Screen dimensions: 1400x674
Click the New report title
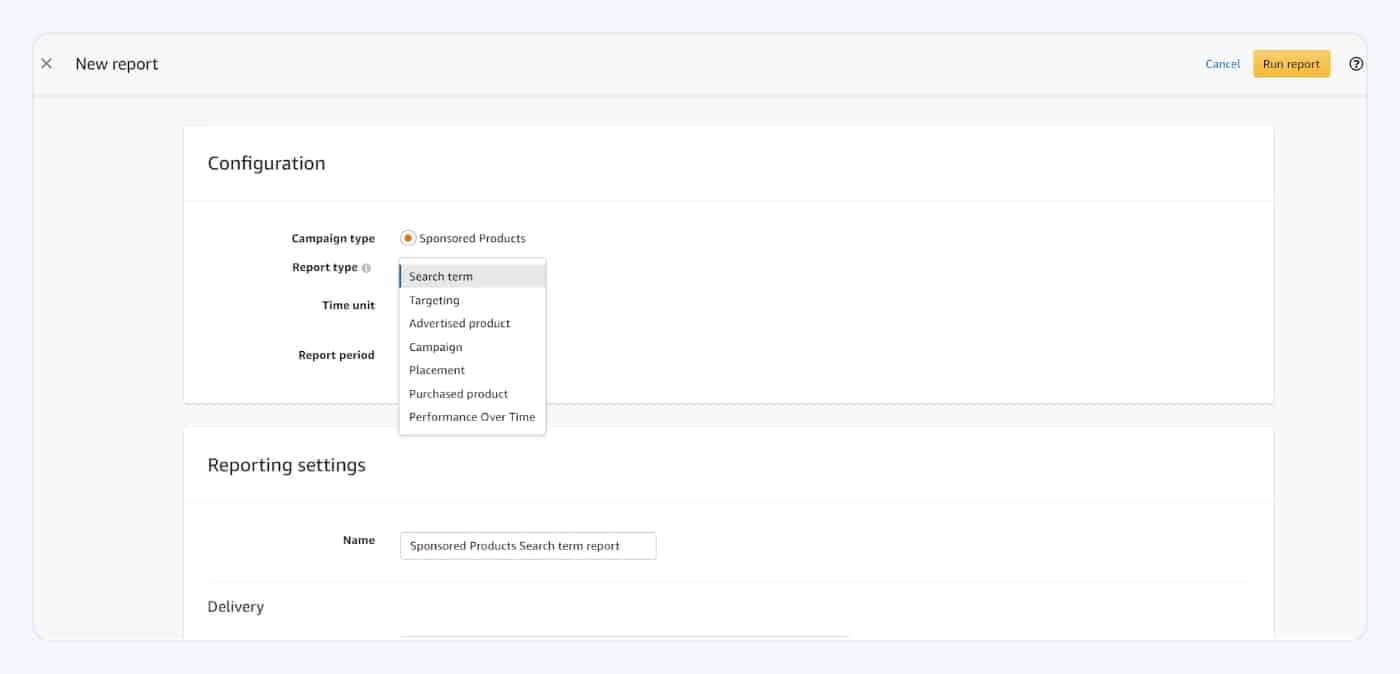(x=116, y=64)
